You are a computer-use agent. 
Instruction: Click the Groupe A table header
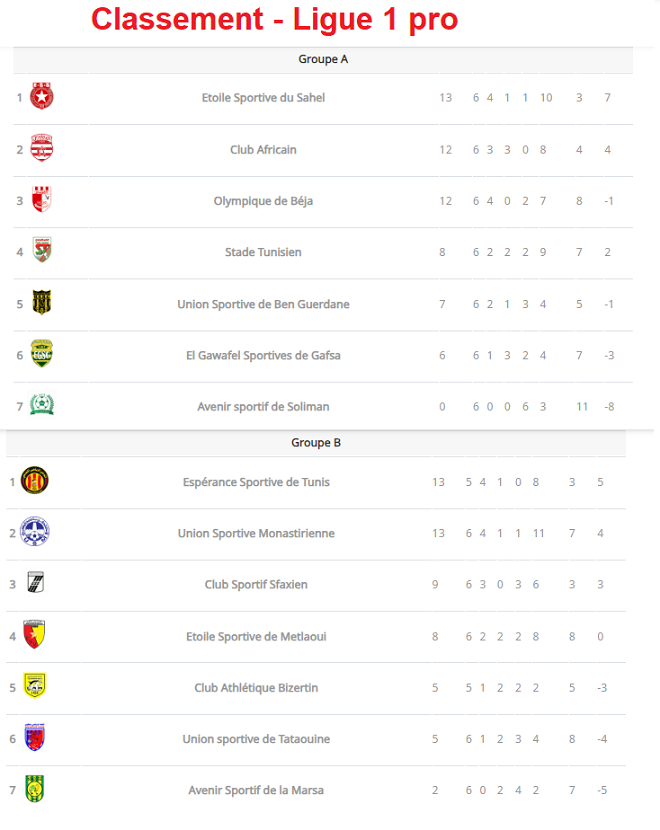323,60
